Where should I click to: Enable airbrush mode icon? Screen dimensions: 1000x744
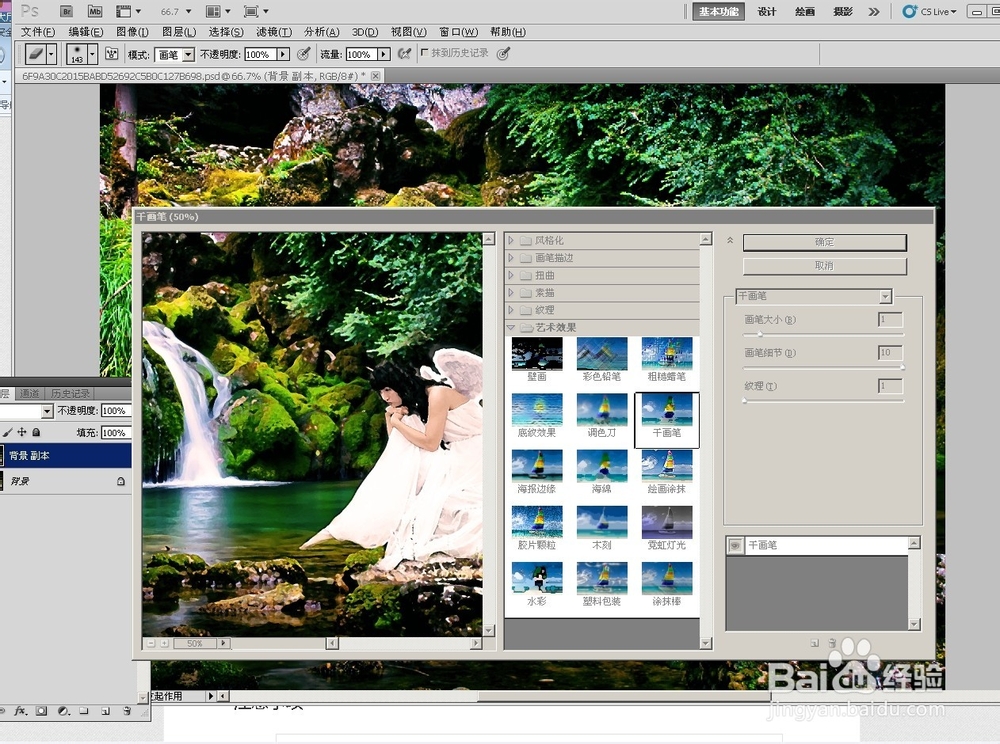pos(404,54)
